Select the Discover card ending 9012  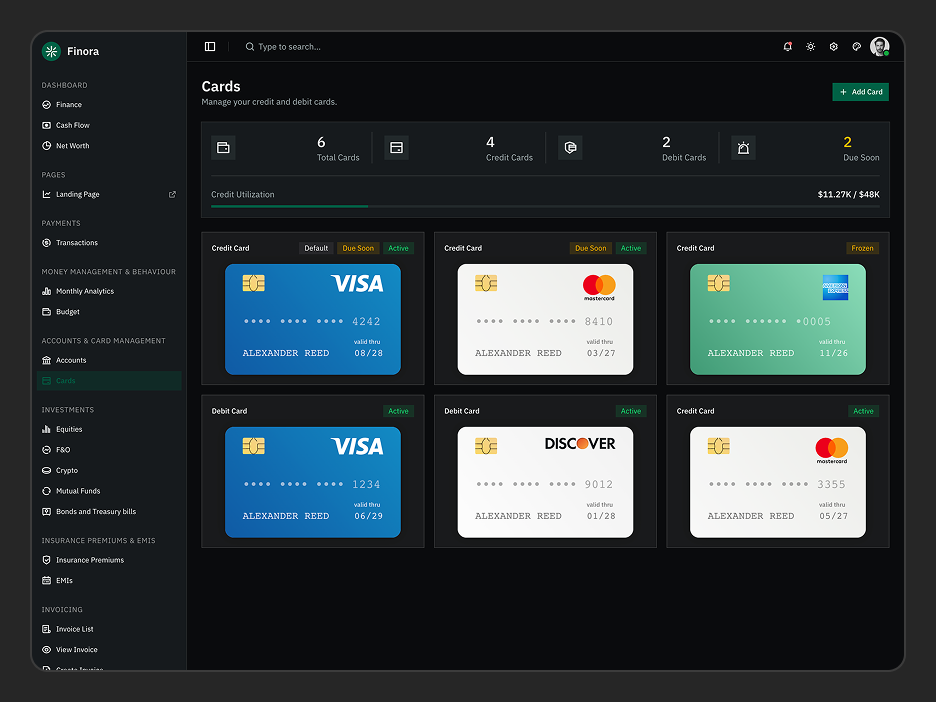click(x=545, y=482)
